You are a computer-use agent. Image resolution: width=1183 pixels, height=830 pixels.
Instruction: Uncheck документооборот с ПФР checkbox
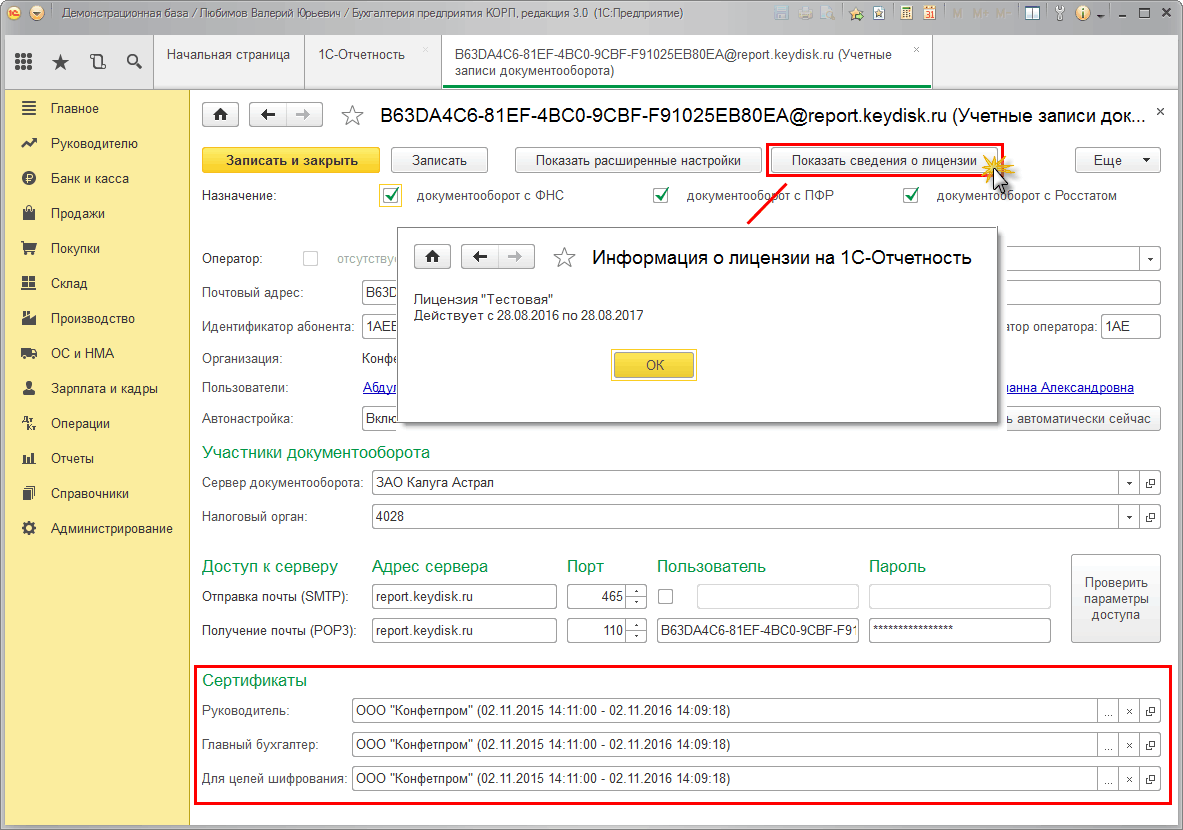click(x=660, y=195)
